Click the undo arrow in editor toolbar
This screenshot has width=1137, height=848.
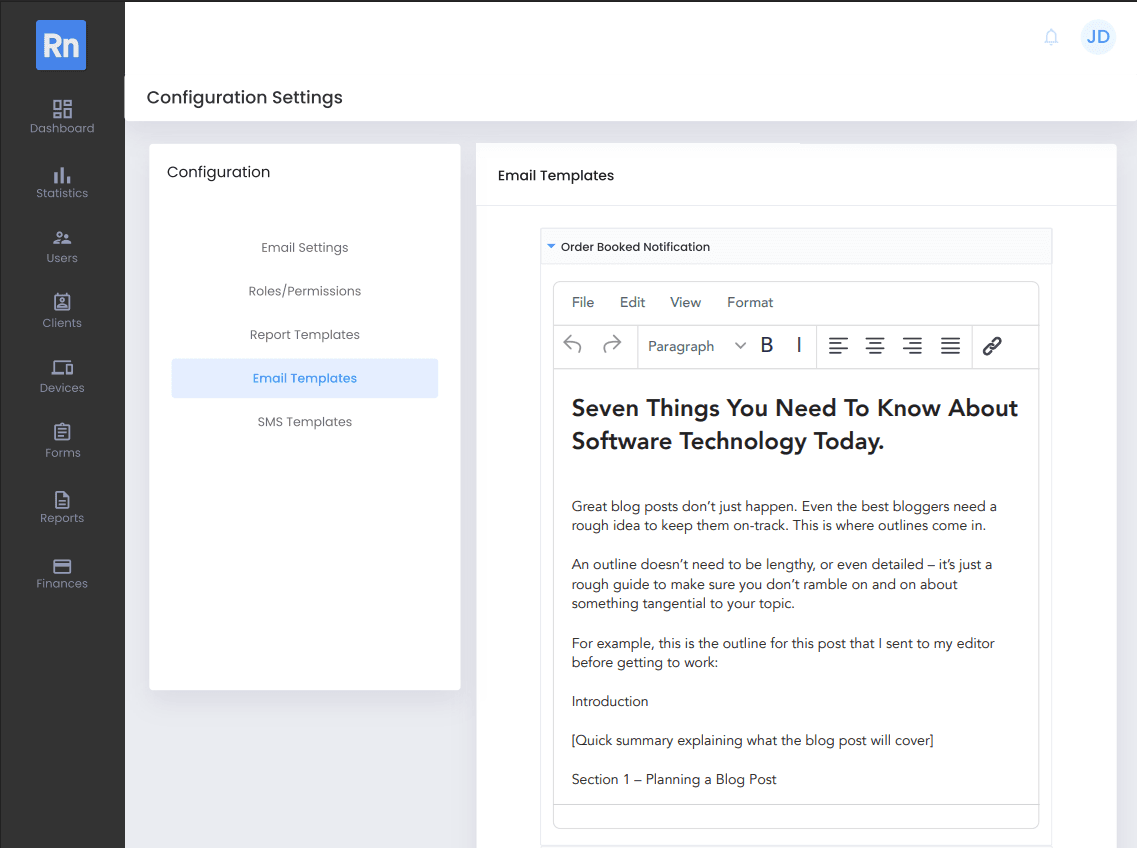(x=573, y=345)
